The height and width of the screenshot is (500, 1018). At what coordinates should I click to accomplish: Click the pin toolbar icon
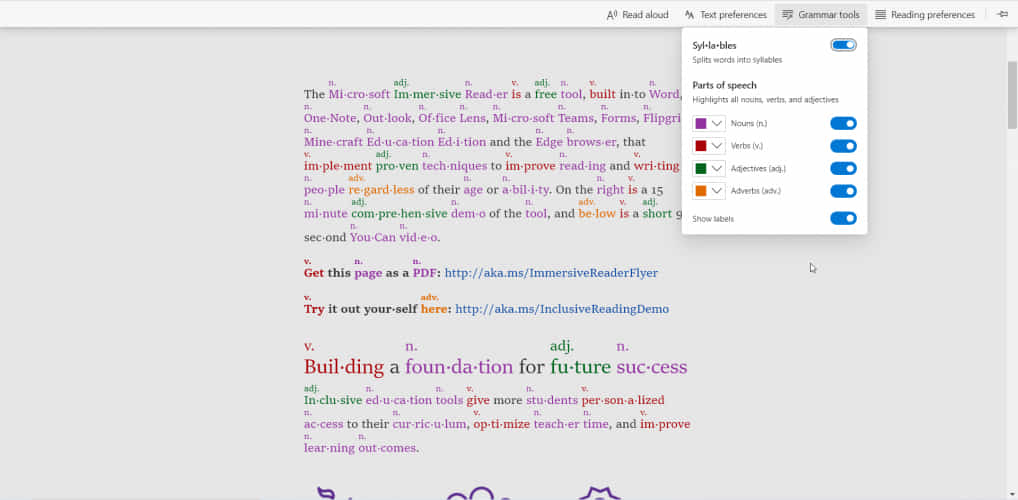click(x=1002, y=14)
